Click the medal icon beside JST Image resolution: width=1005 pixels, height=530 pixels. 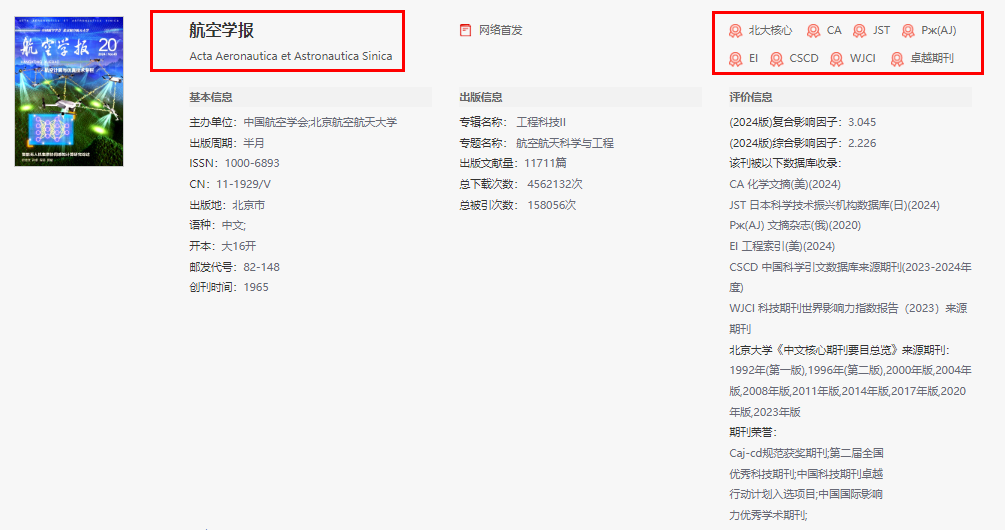pyautogui.click(x=860, y=31)
